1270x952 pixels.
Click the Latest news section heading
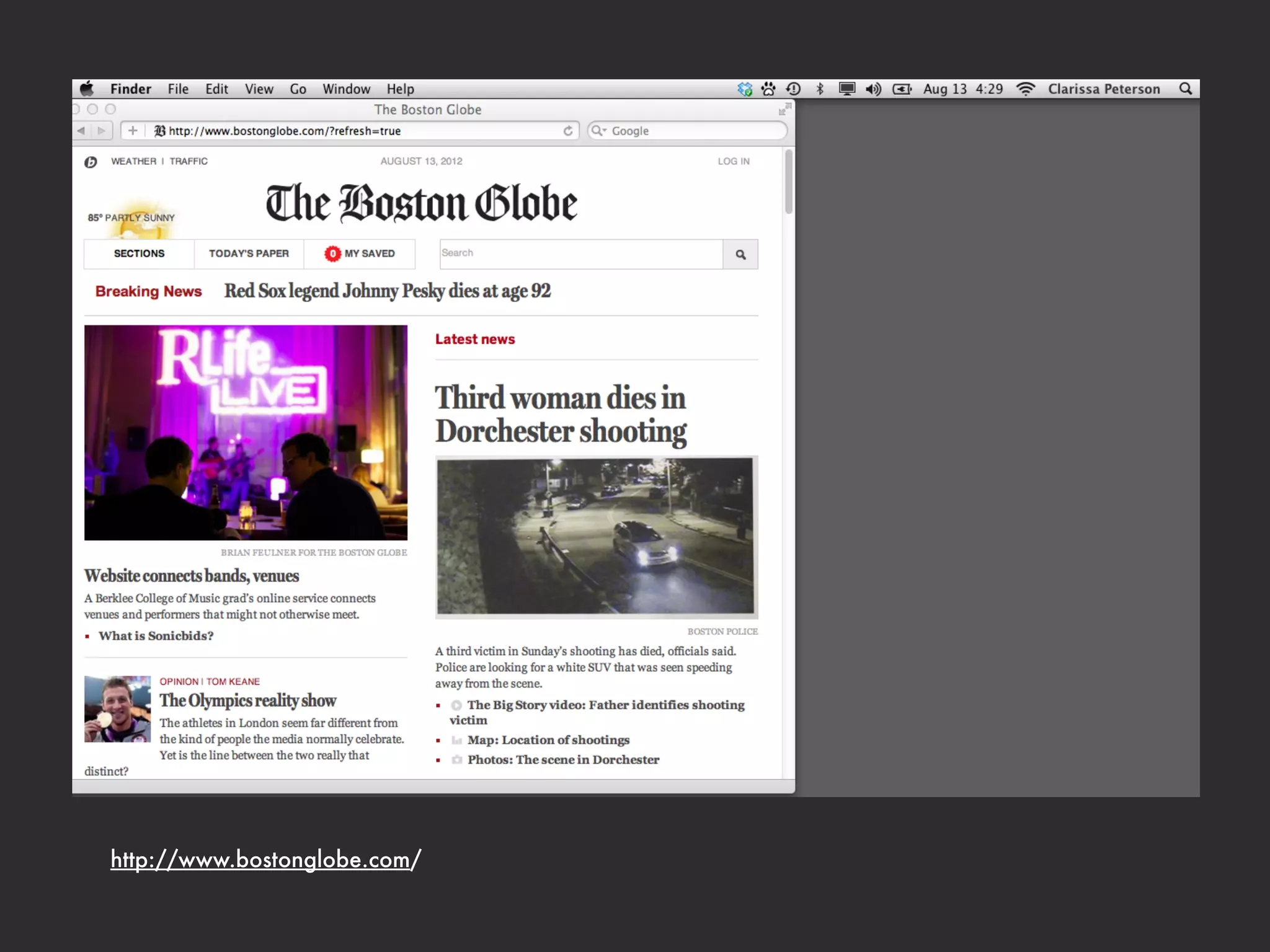click(x=475, y=339)
